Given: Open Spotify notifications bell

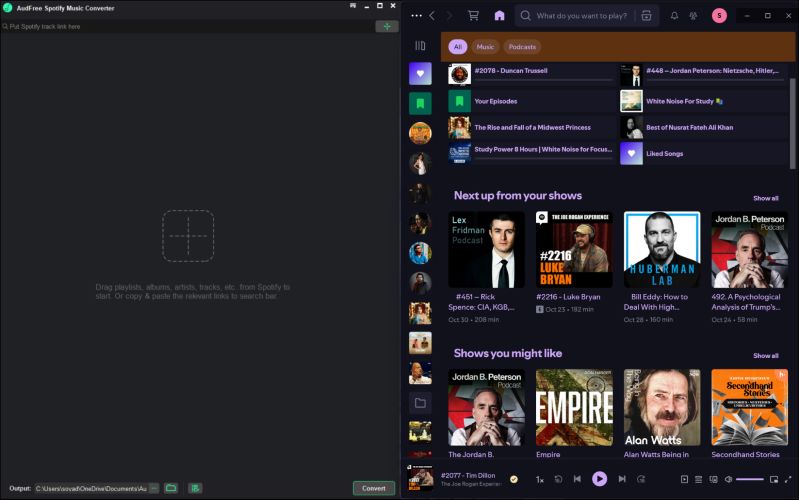Looking at the screenshot, I should click(674, 16).
